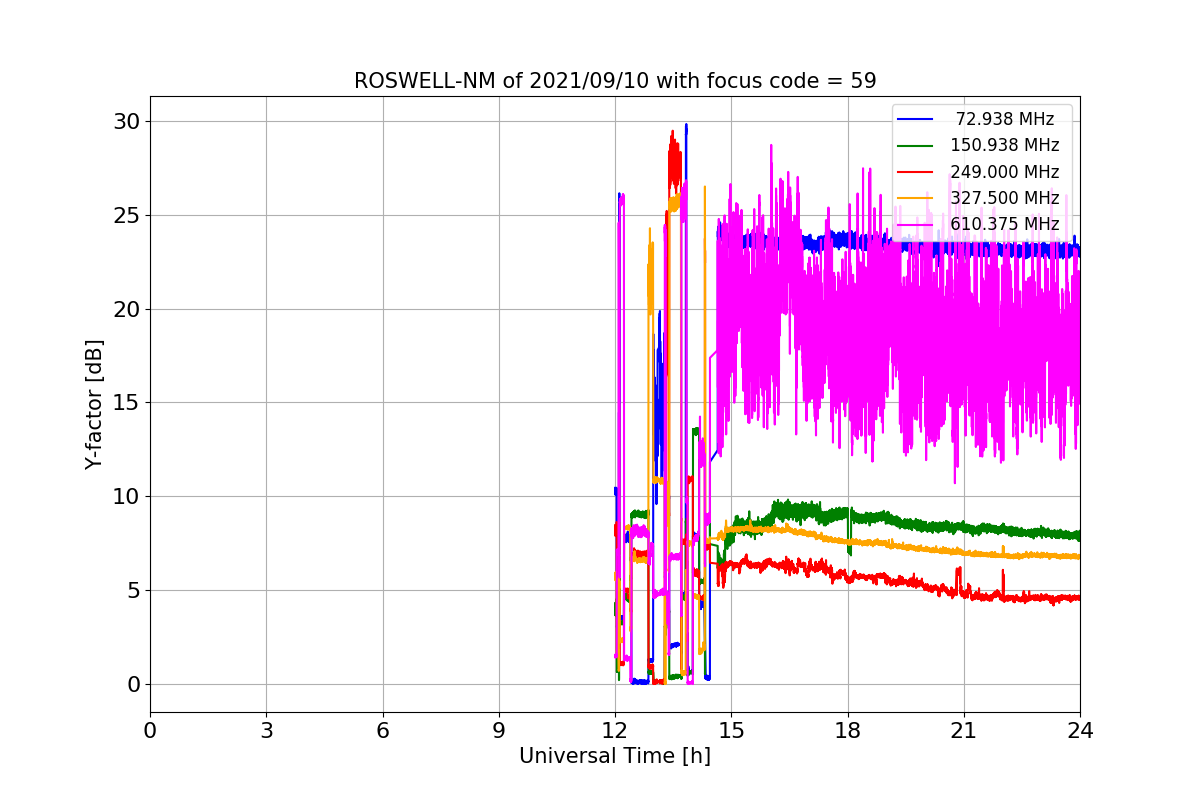Click the x-axis tick label 3

click(x=266, y=730)
